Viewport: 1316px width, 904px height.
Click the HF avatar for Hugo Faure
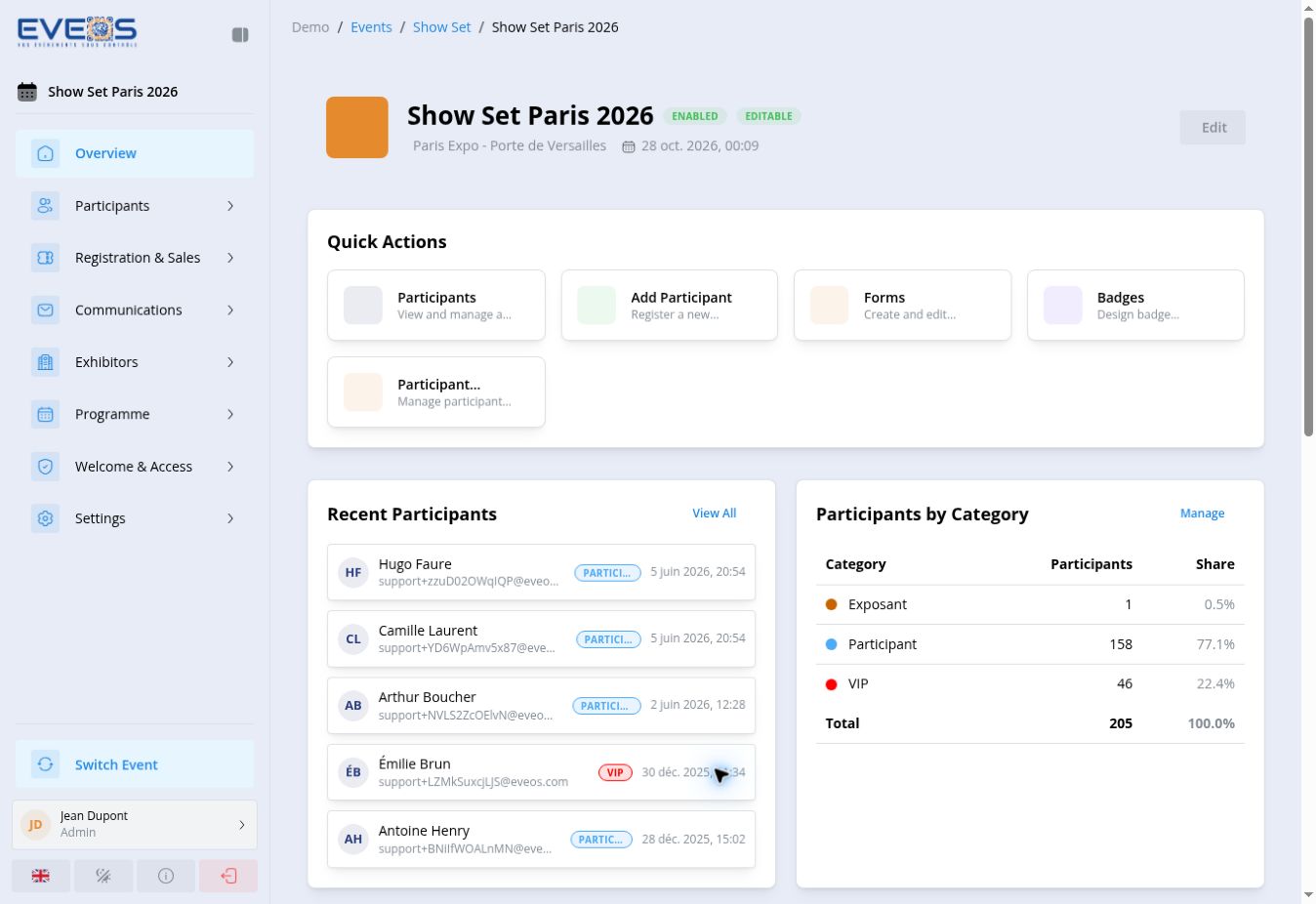[x=353, y=573]
